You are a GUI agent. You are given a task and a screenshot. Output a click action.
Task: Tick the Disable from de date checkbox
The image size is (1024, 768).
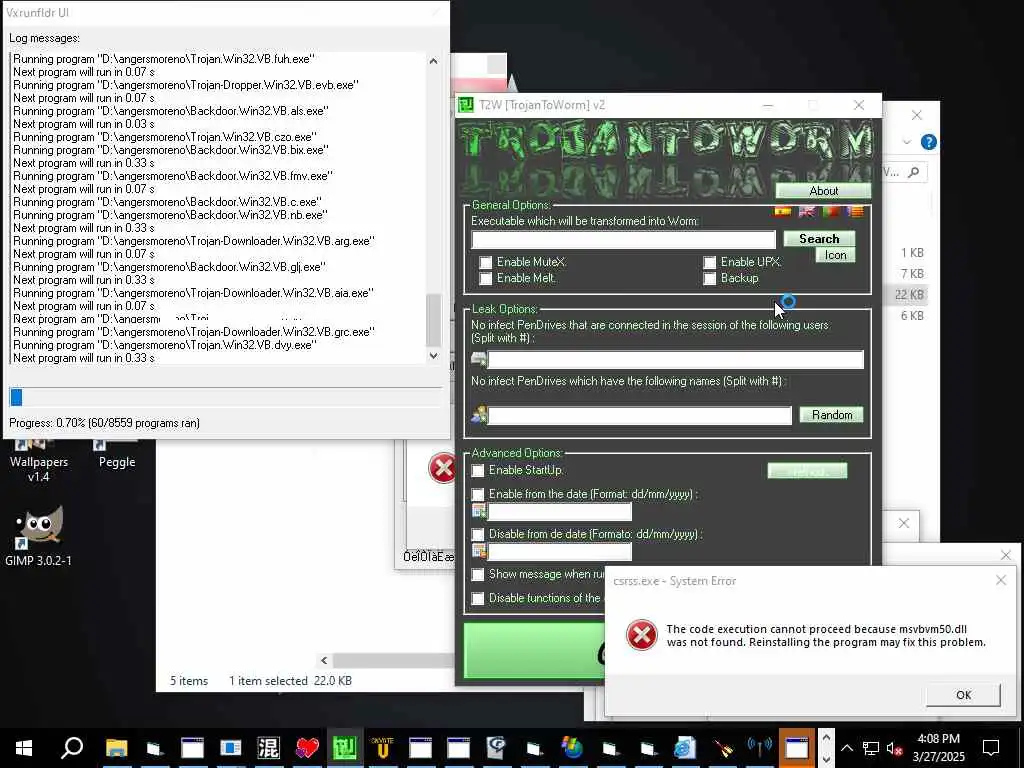tap(478, 534)
